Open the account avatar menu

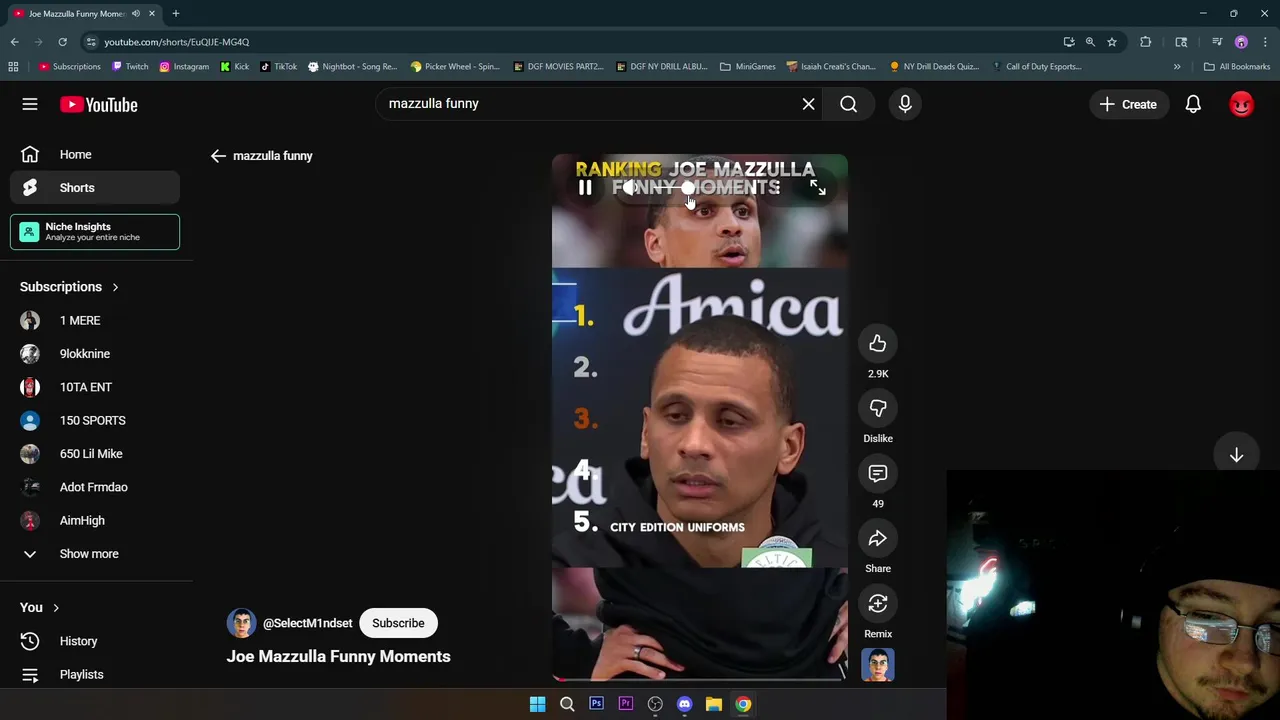[1241, 104]
